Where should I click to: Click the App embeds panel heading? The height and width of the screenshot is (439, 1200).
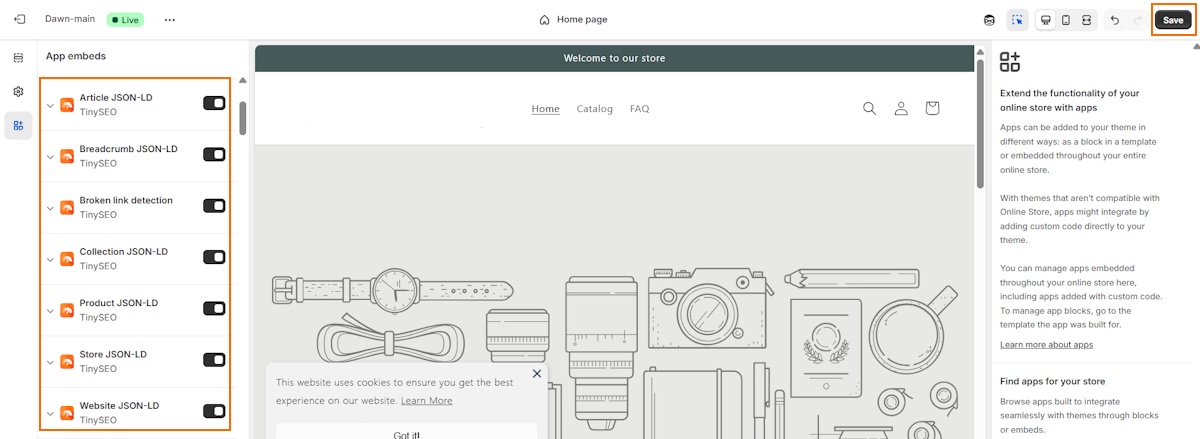76,56
